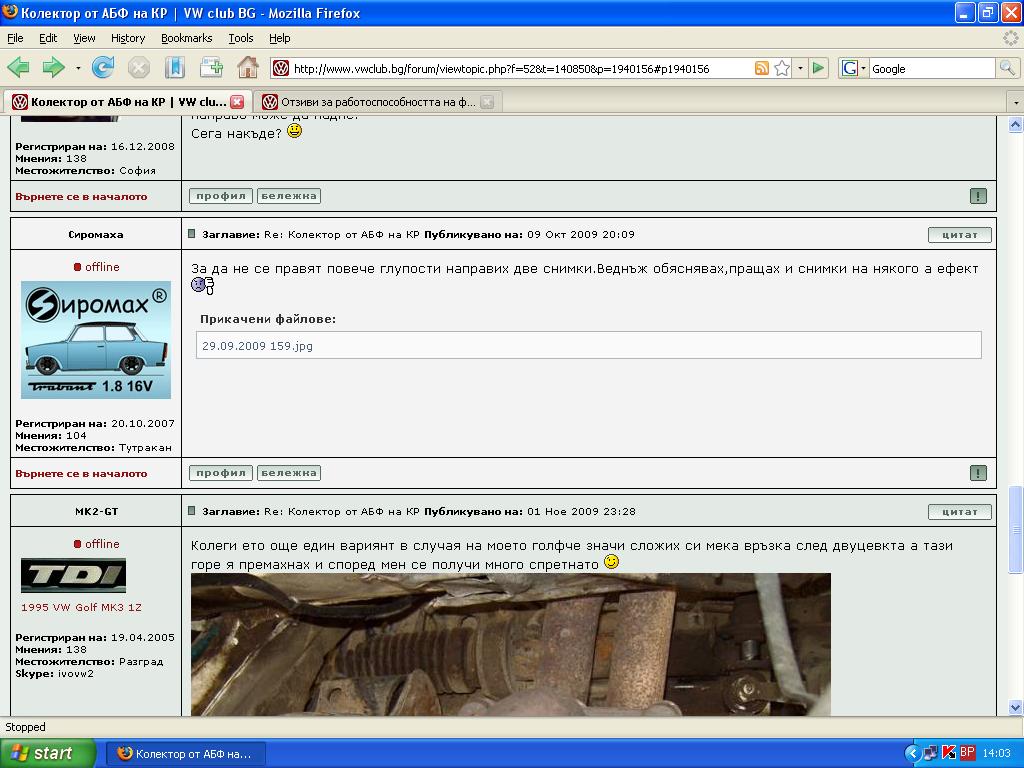1024x768 pixels.
Task: Click the green Back arrow button
Action: (x=18, y=68)
